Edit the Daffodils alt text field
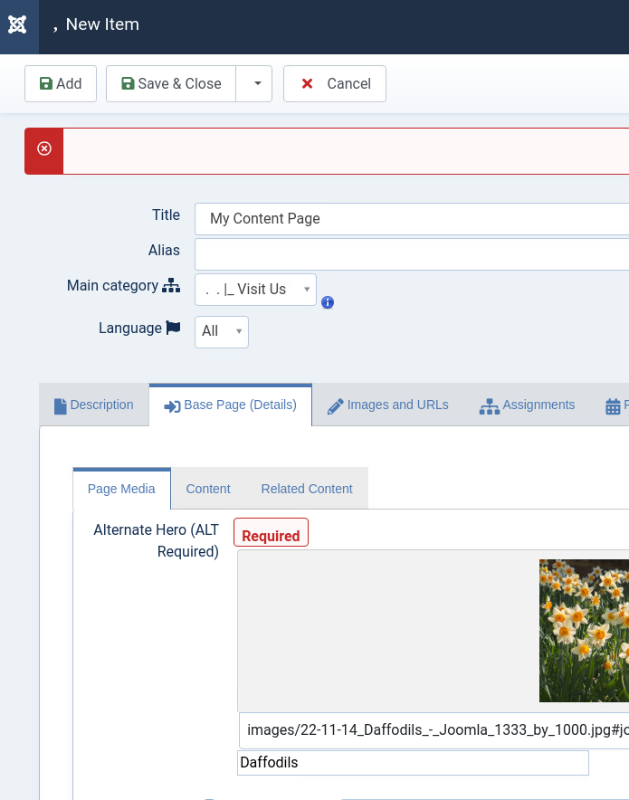 pos(413,763)
